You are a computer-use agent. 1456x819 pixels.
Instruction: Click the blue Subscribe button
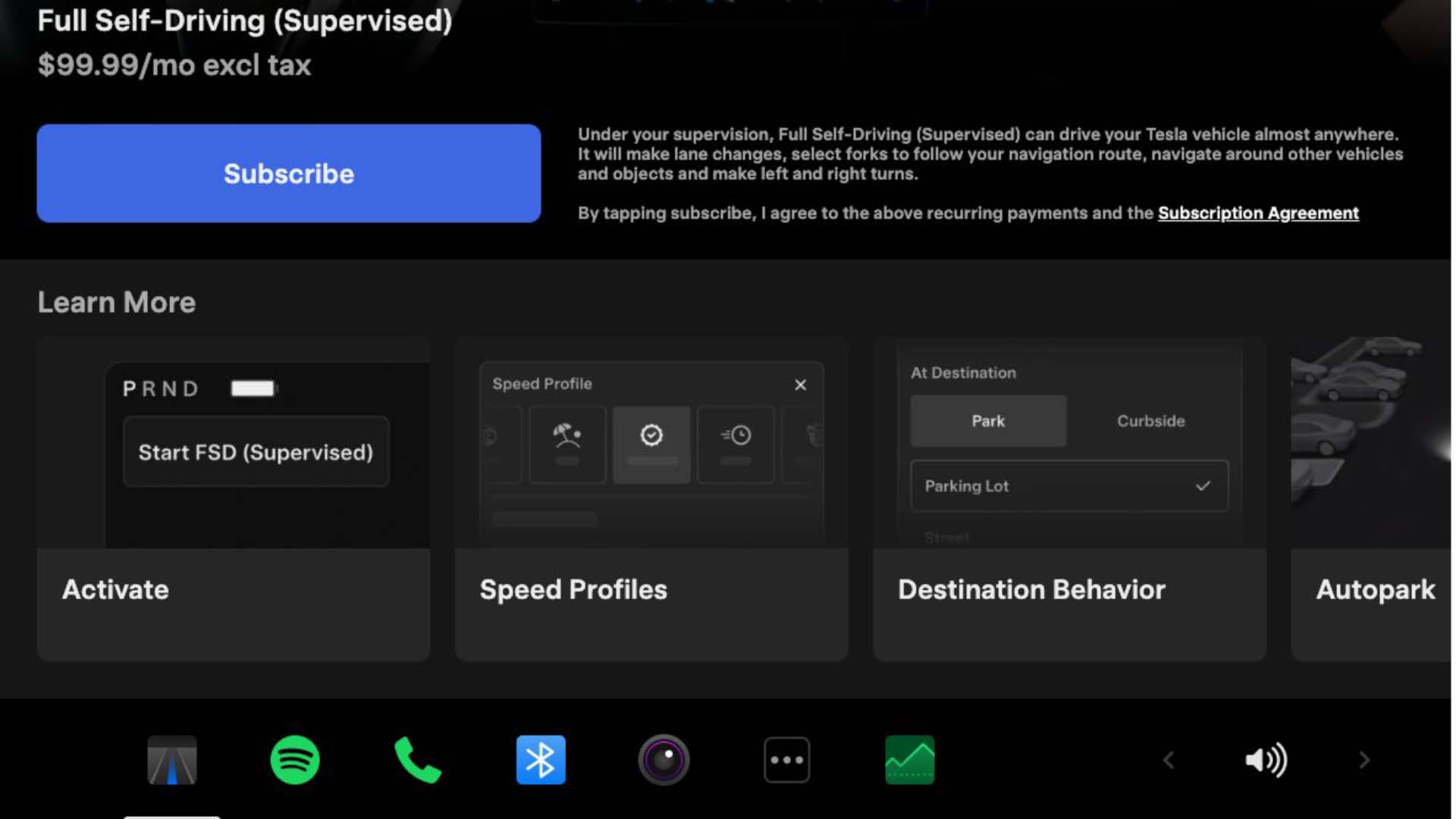[288, 174]
